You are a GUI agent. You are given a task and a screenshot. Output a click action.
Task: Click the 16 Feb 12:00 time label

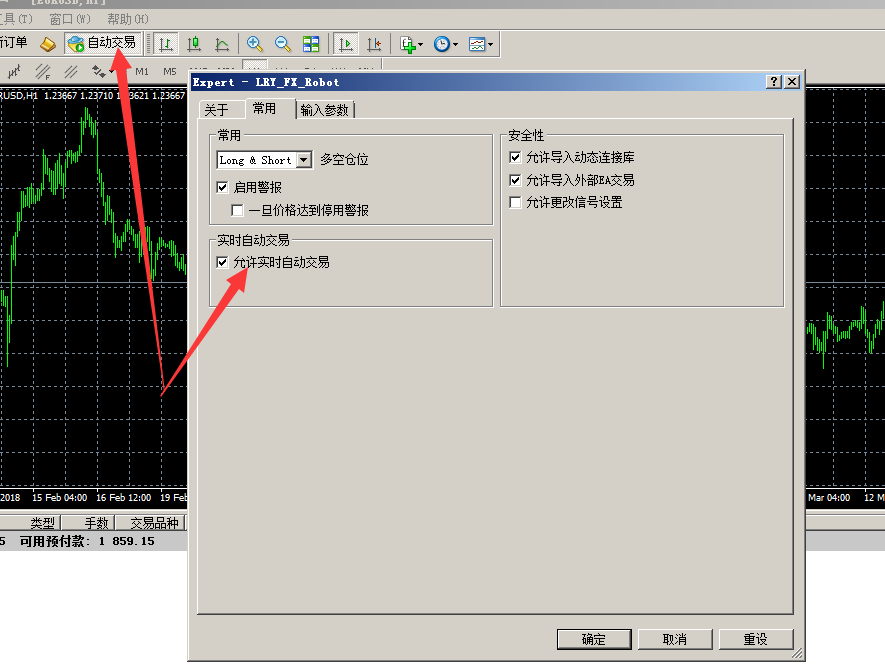point(124,497)
